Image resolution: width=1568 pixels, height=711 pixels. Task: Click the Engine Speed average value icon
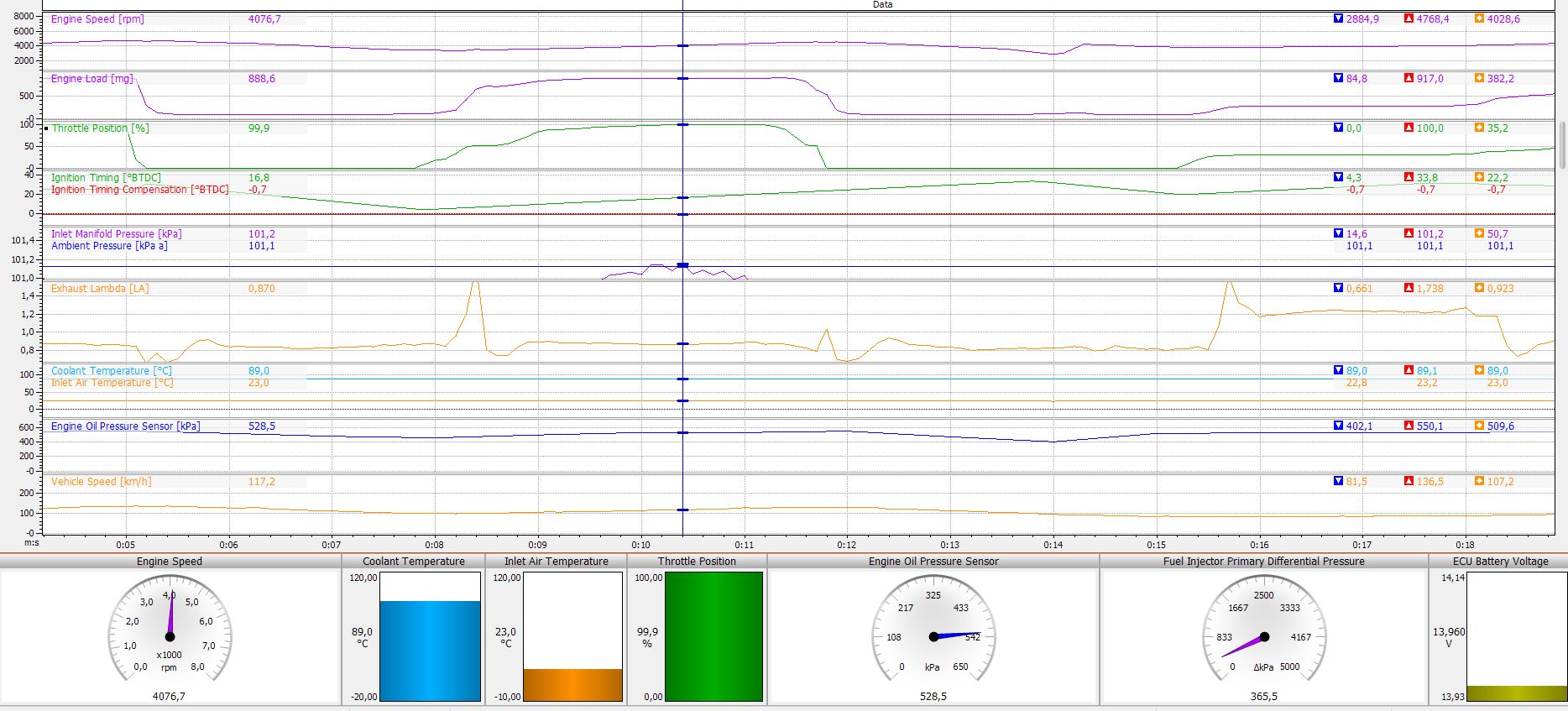pos(1479,18)
